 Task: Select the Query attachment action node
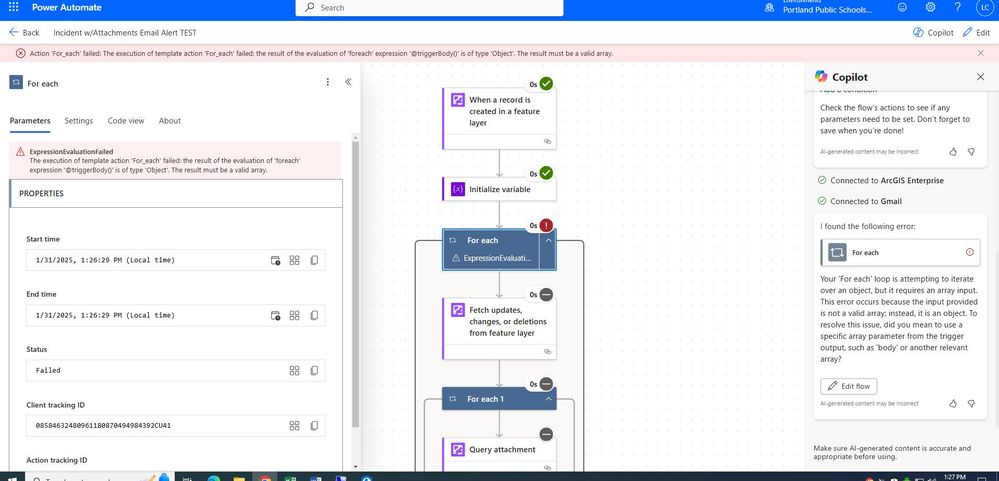499,454
